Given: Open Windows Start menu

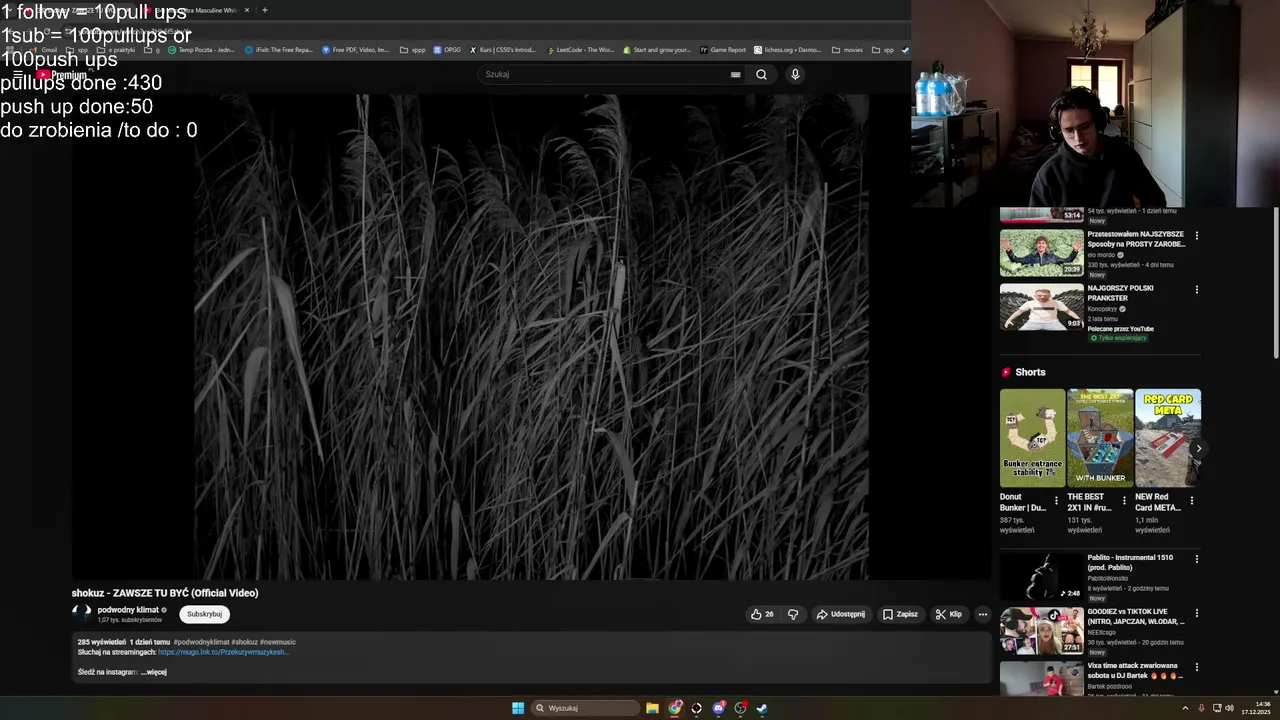Looking at the screenshot, I should coord(518,708).
